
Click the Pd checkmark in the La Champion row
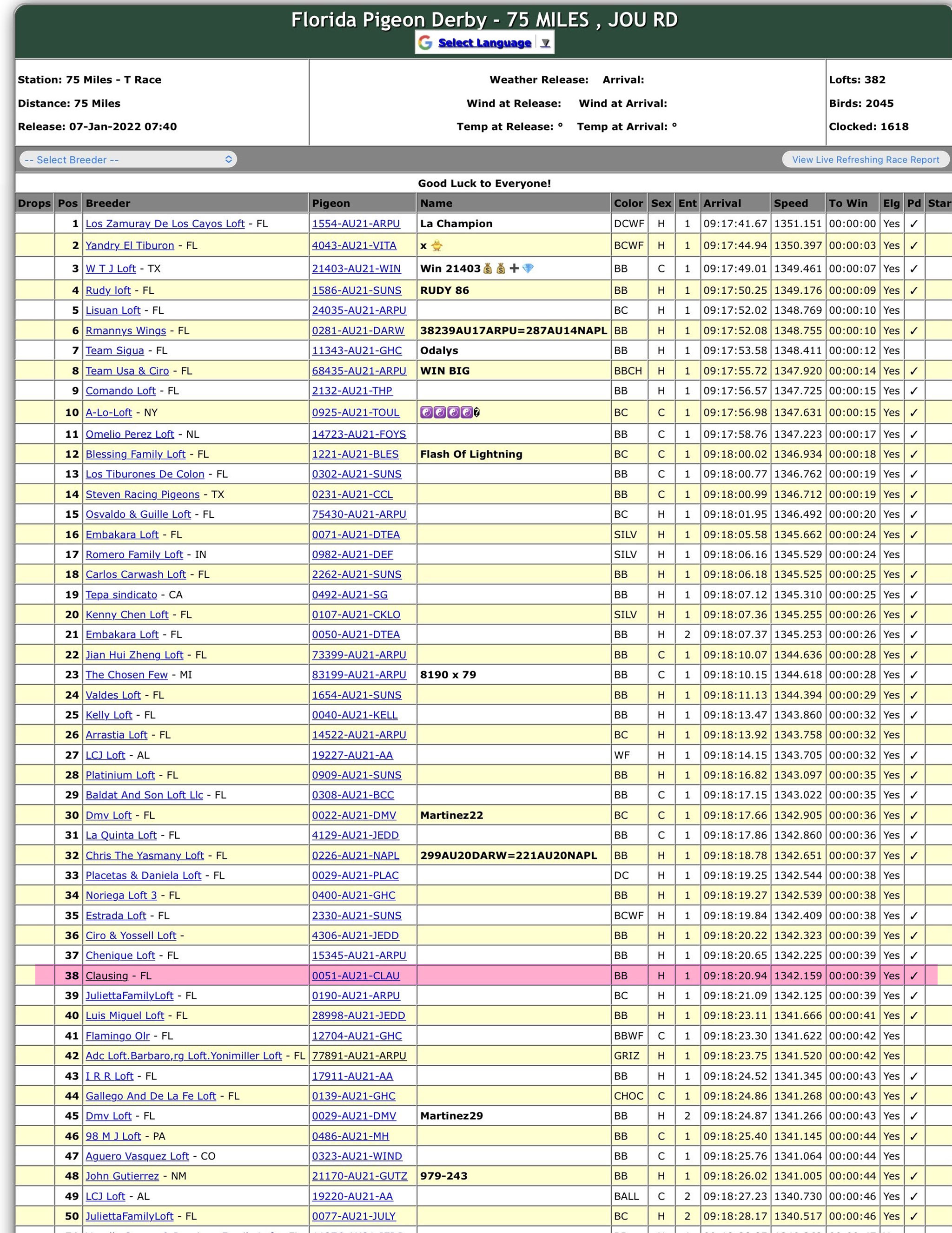point(913,224)
